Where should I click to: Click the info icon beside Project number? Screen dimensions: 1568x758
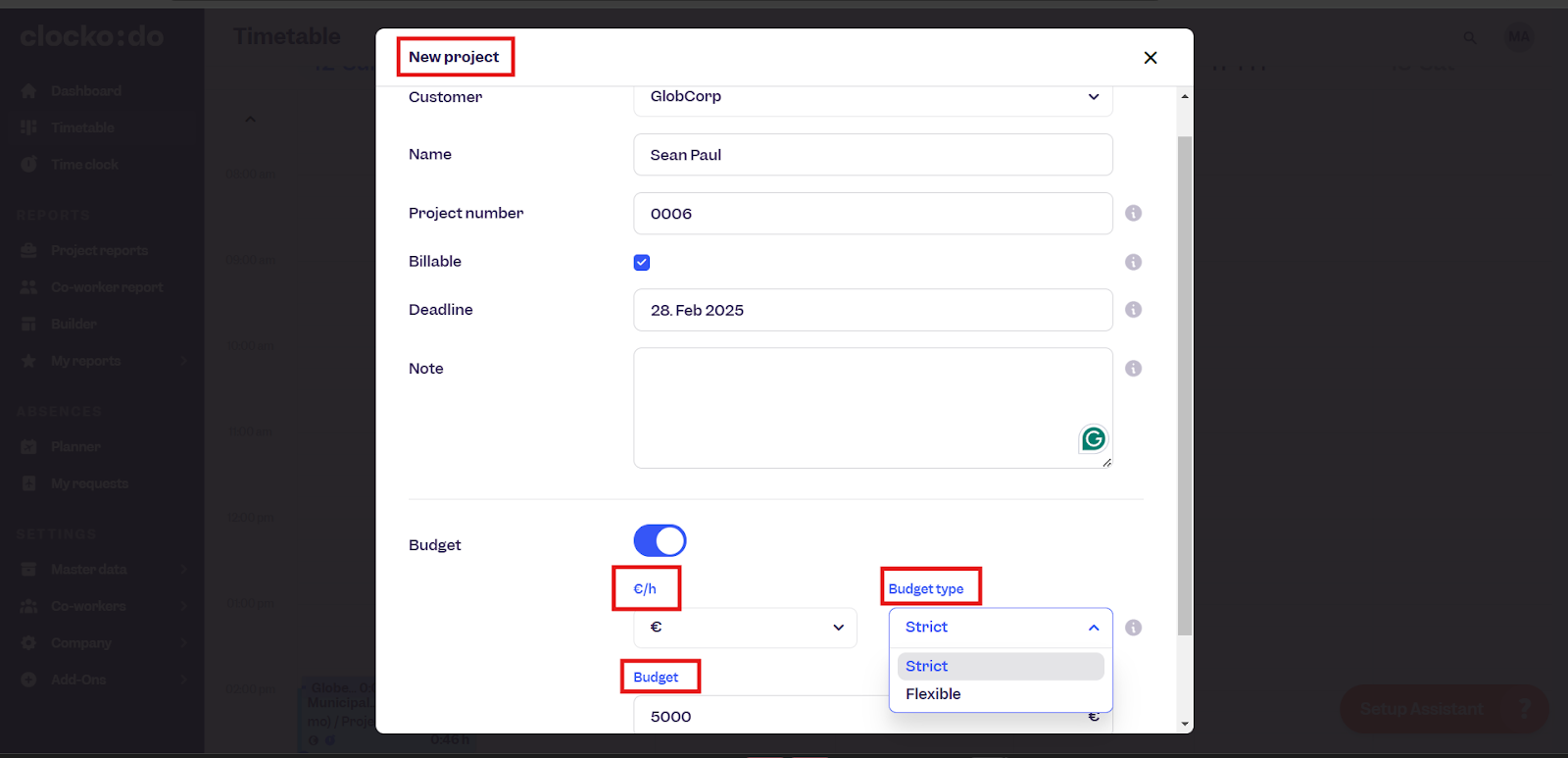[x=1133, y=213]
